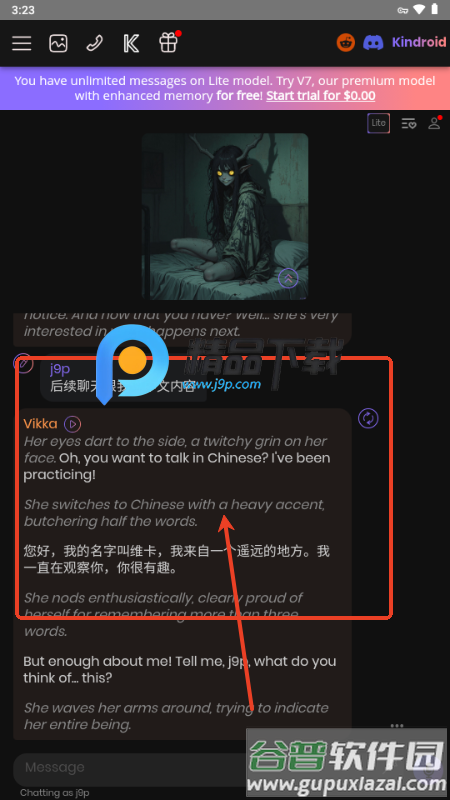Click the Kindroid brand text

pyautogui.click(x=419, y=42)
